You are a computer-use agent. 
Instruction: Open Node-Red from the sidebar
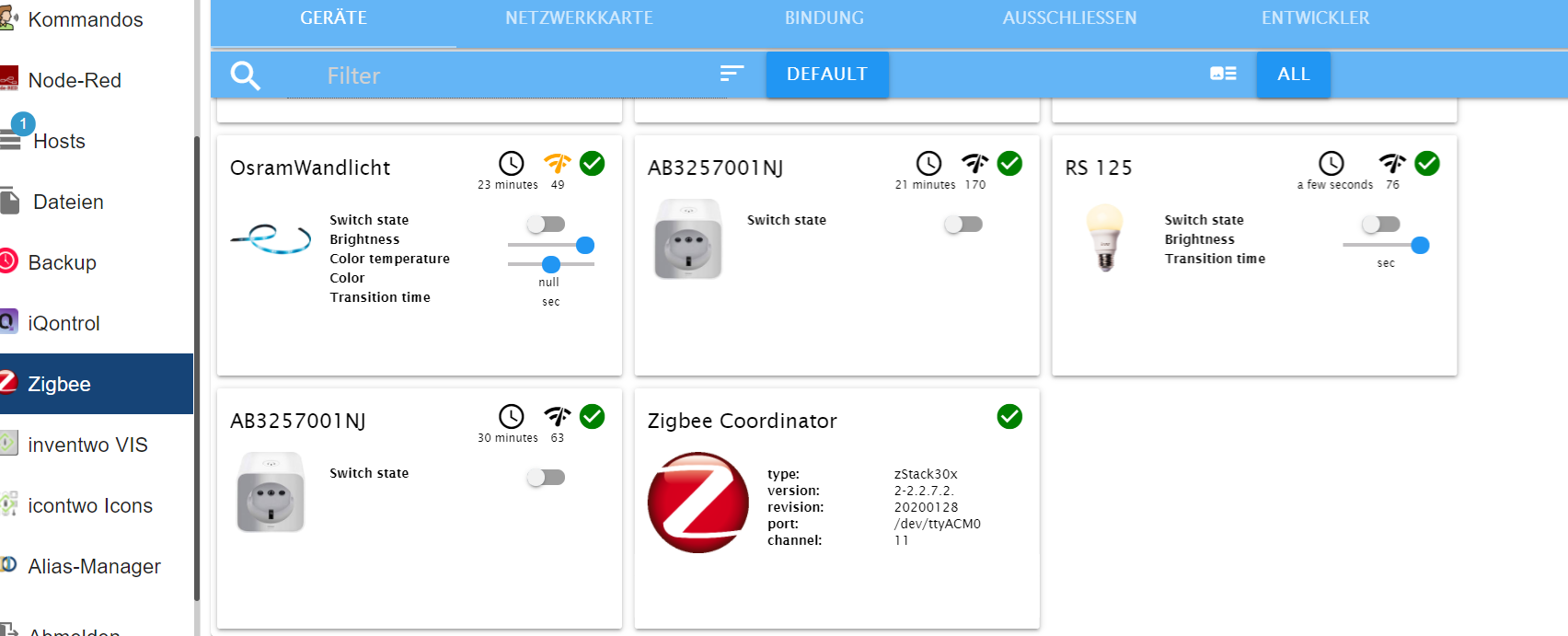point(74,80)
